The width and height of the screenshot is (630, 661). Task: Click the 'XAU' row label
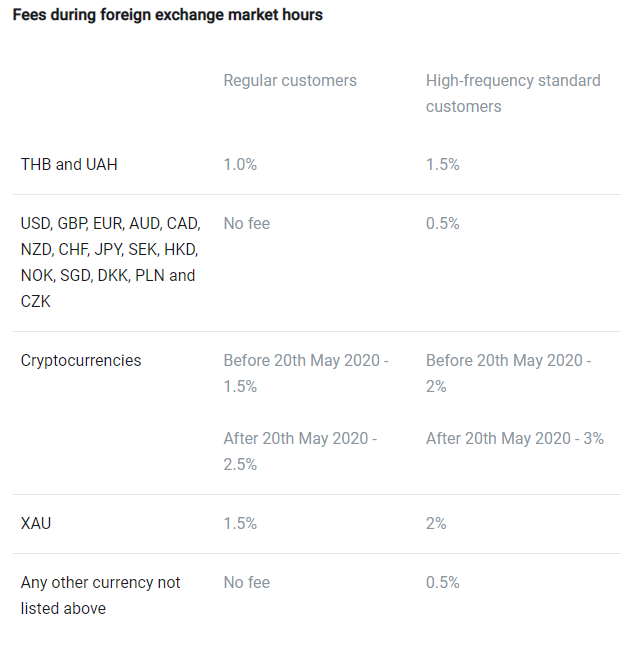click(x=36, y=524)
